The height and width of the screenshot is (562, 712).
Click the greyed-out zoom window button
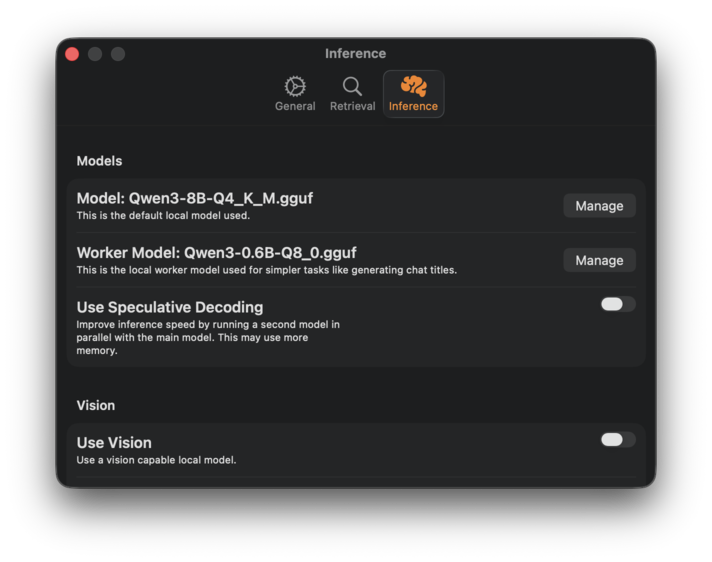[118, 54]
